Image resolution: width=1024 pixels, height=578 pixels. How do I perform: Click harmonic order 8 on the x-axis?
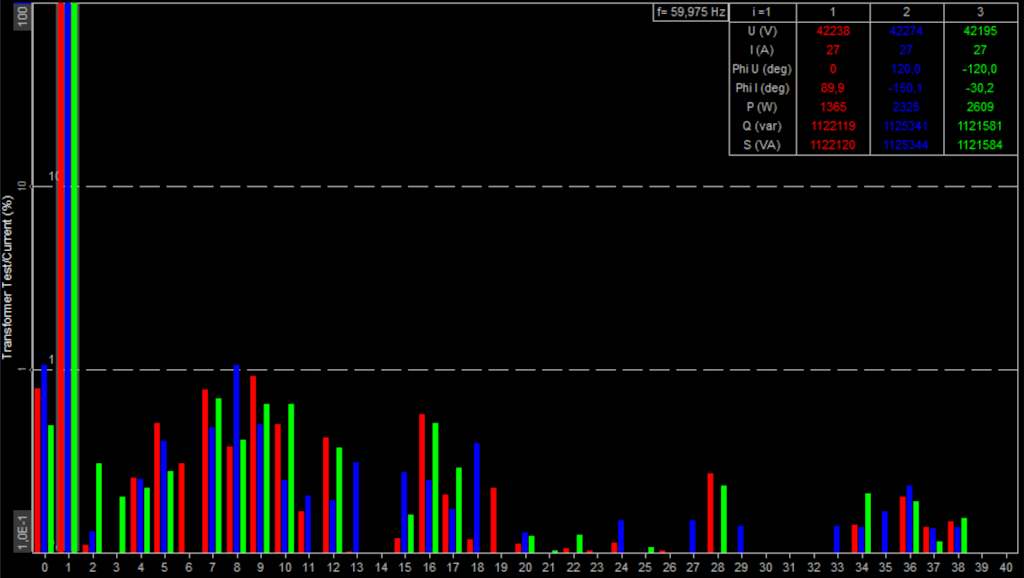click(x=236, y=568)
